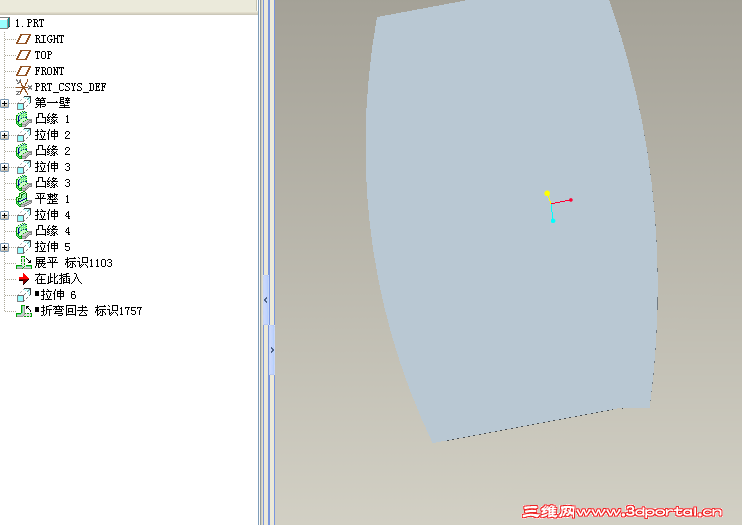Expand the 拉伸 3 tree node
742x525 pixels.
tap(4, 168)
